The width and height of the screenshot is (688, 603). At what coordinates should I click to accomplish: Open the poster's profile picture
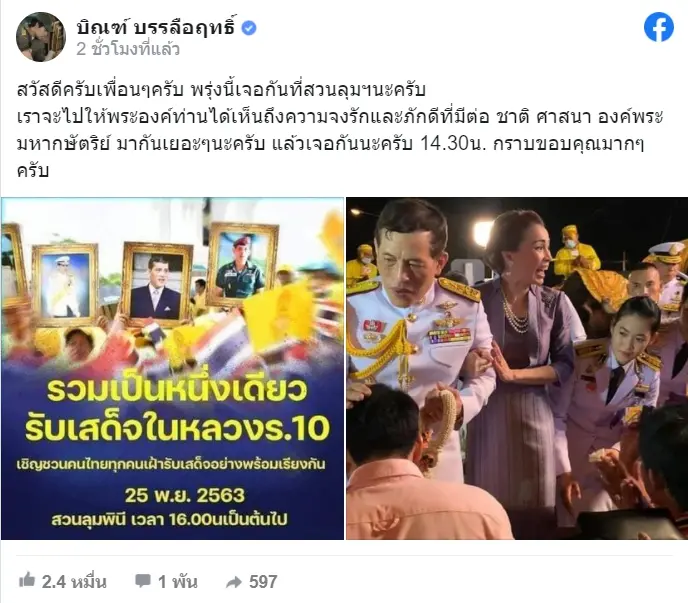tap(41, 37)
